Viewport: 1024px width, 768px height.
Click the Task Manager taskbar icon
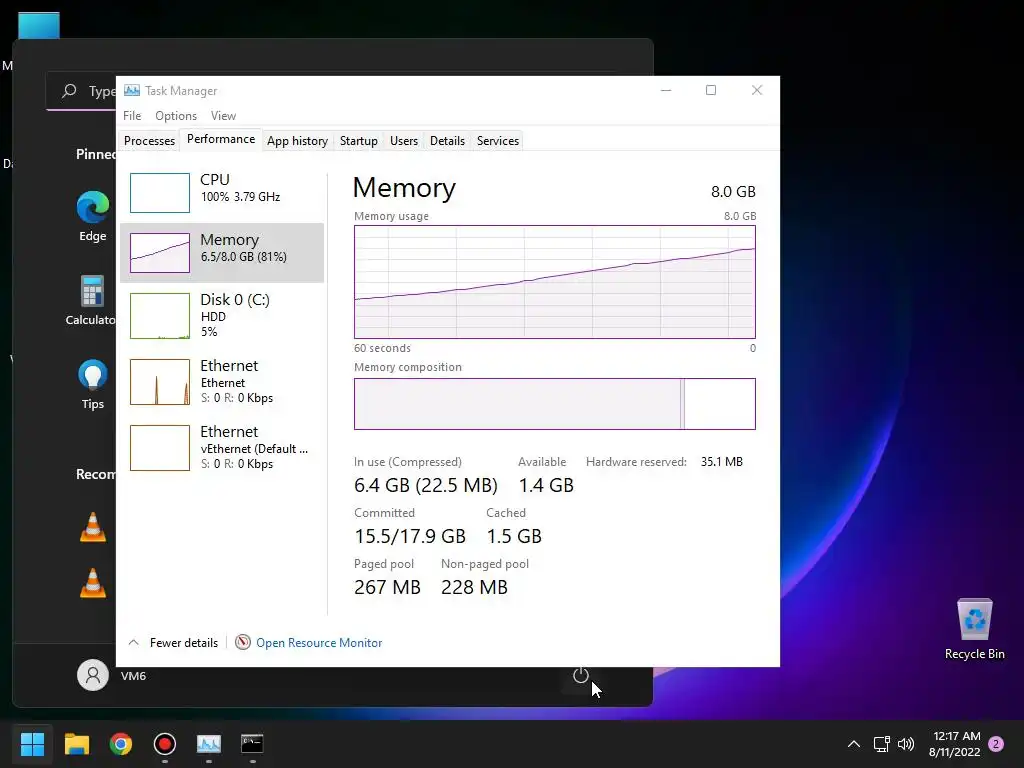(x=209, y=743)
